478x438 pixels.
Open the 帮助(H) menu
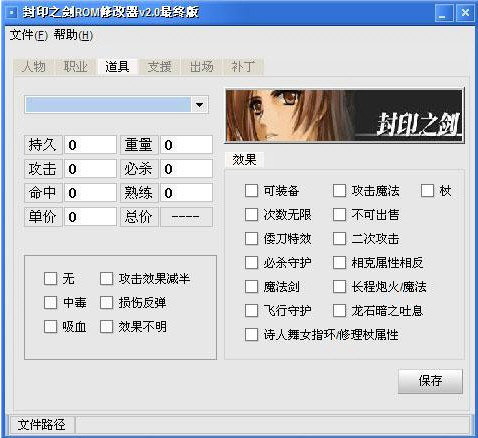[x=73, y=35]
